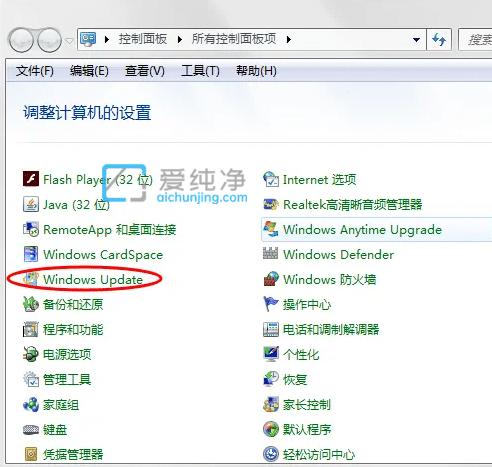This screenshot has width=492, height=467.
Task: Open 操作中心 link
Action: pos(307,304)
